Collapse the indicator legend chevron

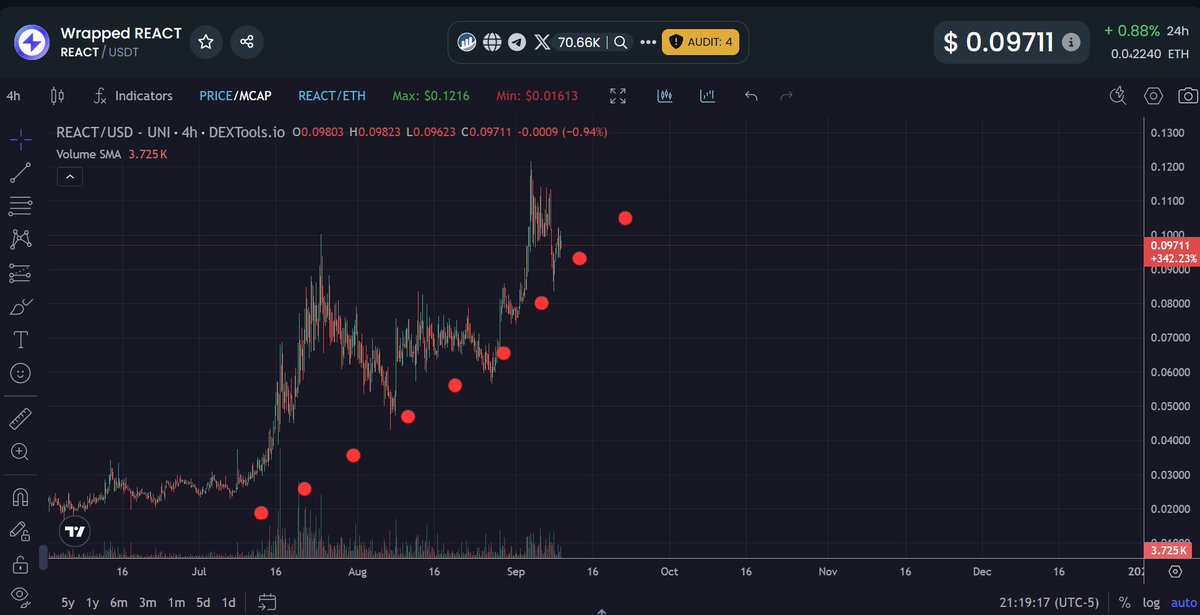(70, 177)
